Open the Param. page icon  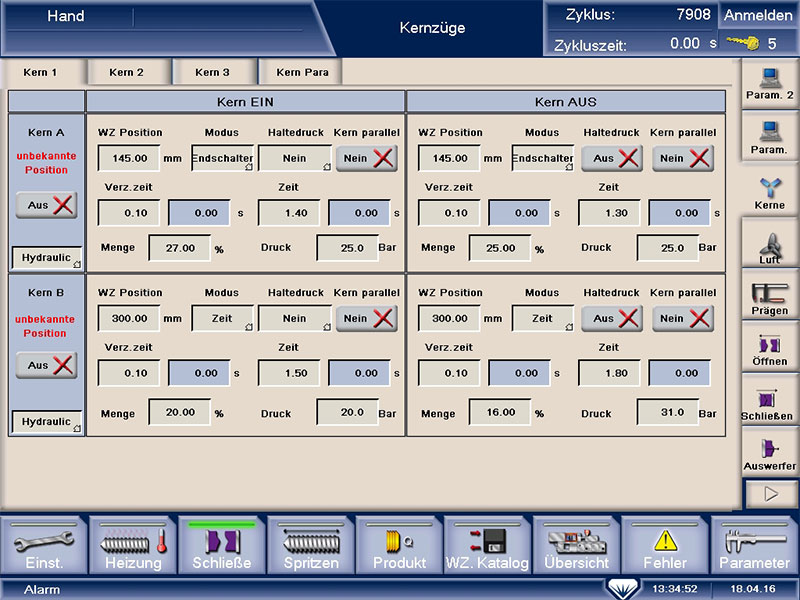pos(769,137)
